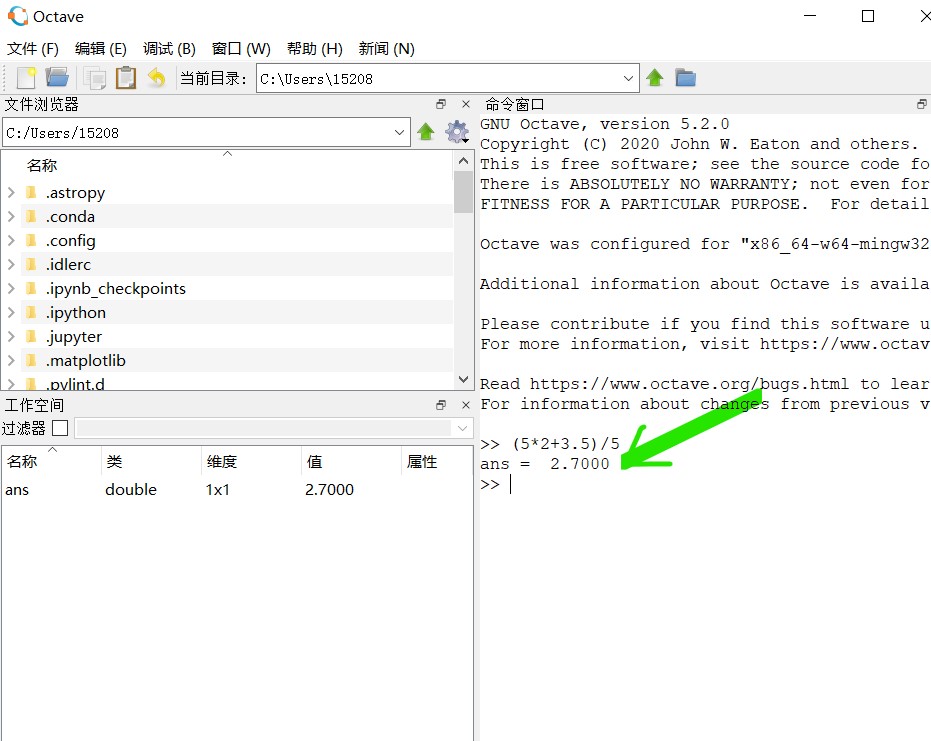Go up one directory in main toolbar
Screen dimensions: 931x741
pos(655,78)
